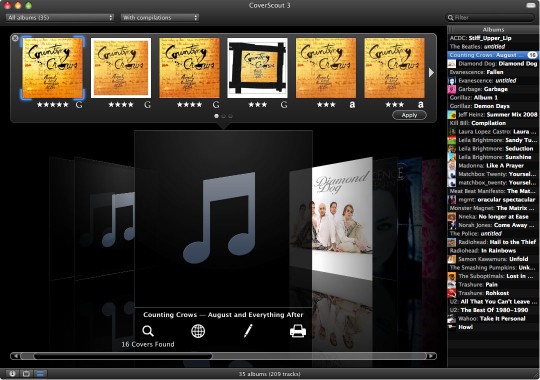The width and height of the screenshot is (540, 380).
Task: Select Nneka: No longer at Ease row
Action: click(493, 217)
